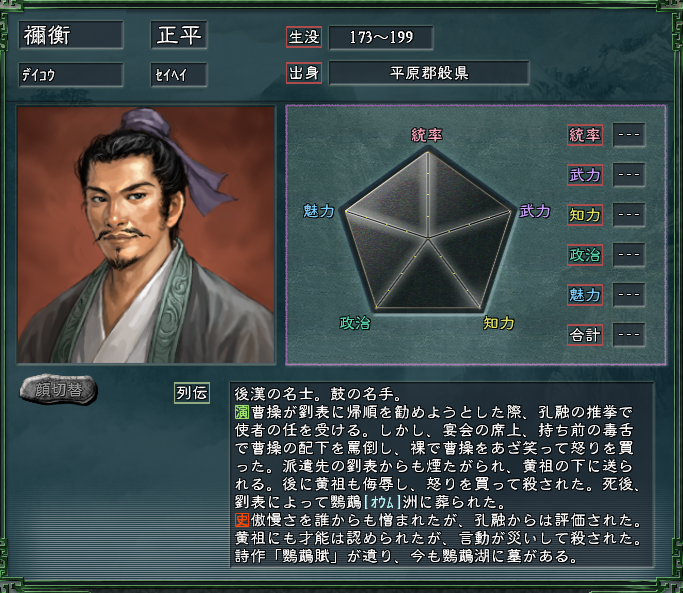Image resolution: width=683 pixels, height=593 pixels.
Task: Select the 統率 stat label button
Action: (x=585, y=135)
